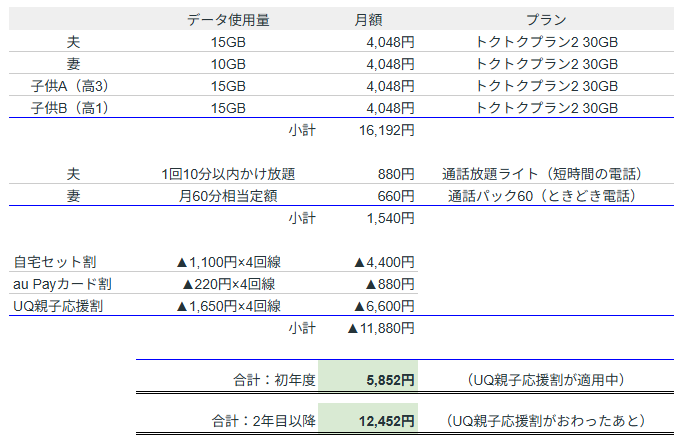Image resolution: width=679 pixels, height=439 pixels.
Task: Select the ▲1,650円×4回線 cell
Action: (228, 306)
